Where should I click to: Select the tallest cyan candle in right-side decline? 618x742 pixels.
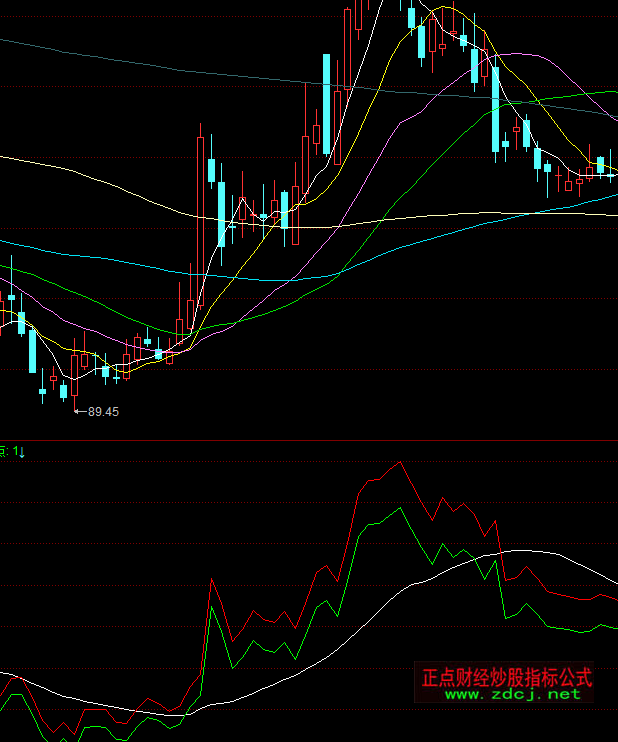click(x=495, y=108)
